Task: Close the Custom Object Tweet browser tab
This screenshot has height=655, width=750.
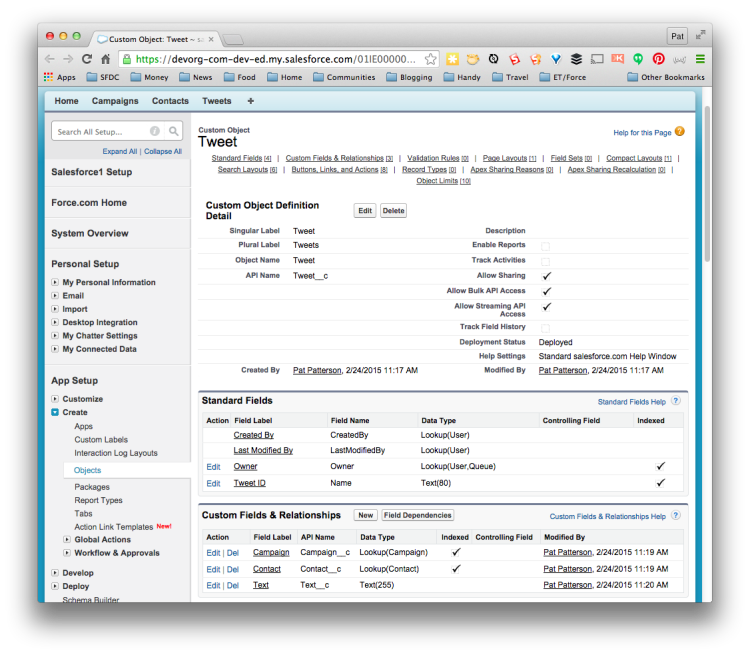Action: point(211,39)
